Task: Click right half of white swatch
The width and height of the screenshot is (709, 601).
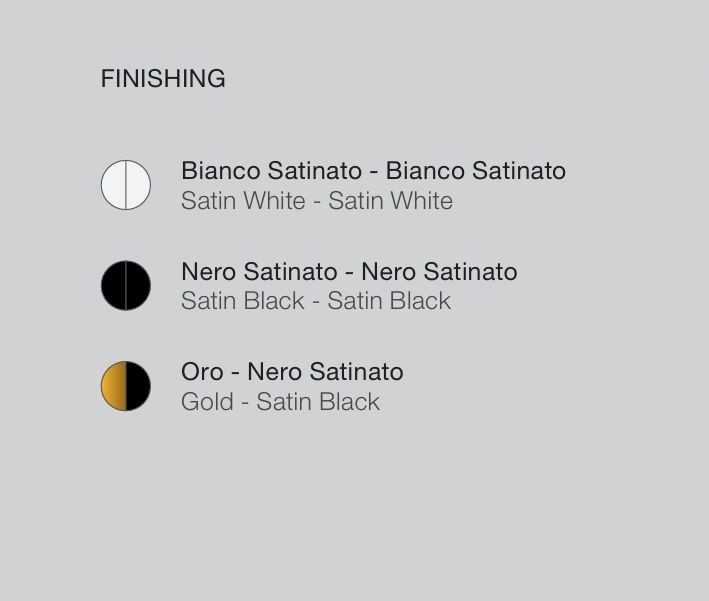Action: tap(138, 185)
